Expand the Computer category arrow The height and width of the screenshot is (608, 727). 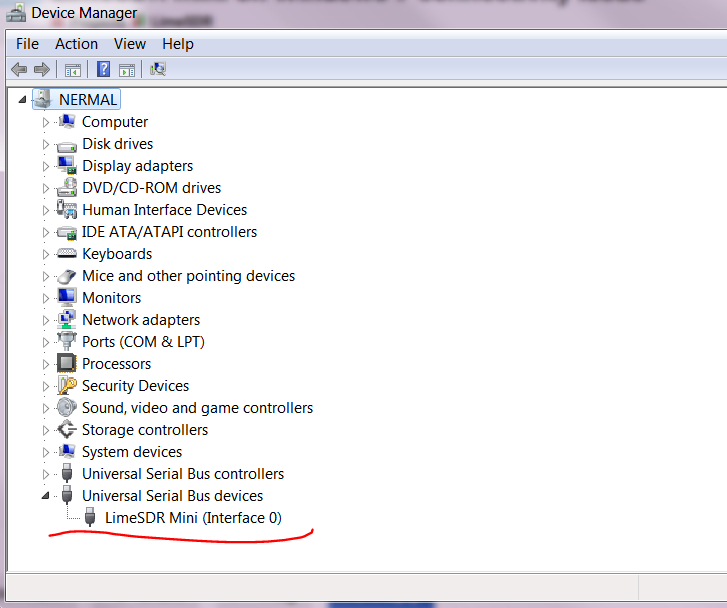point(45,122)
